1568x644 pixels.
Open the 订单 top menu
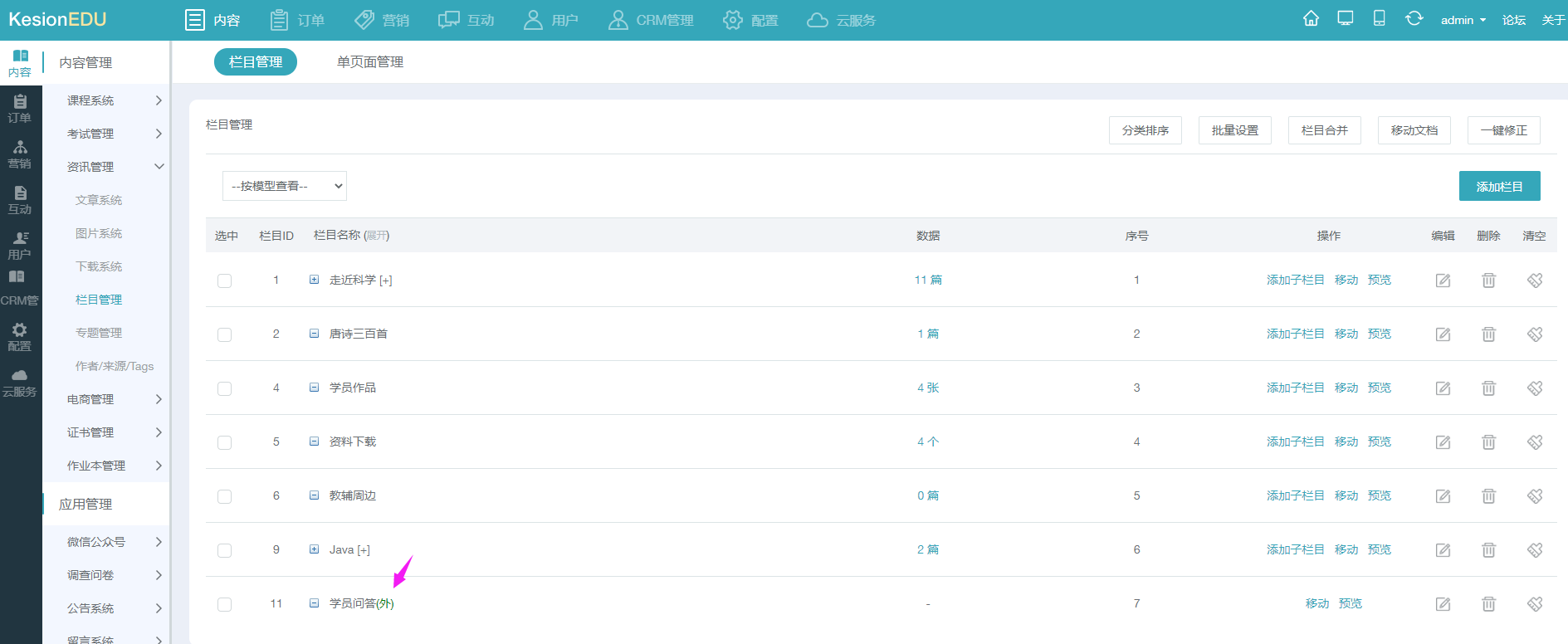pyautogui.click(x=298, y=20)
